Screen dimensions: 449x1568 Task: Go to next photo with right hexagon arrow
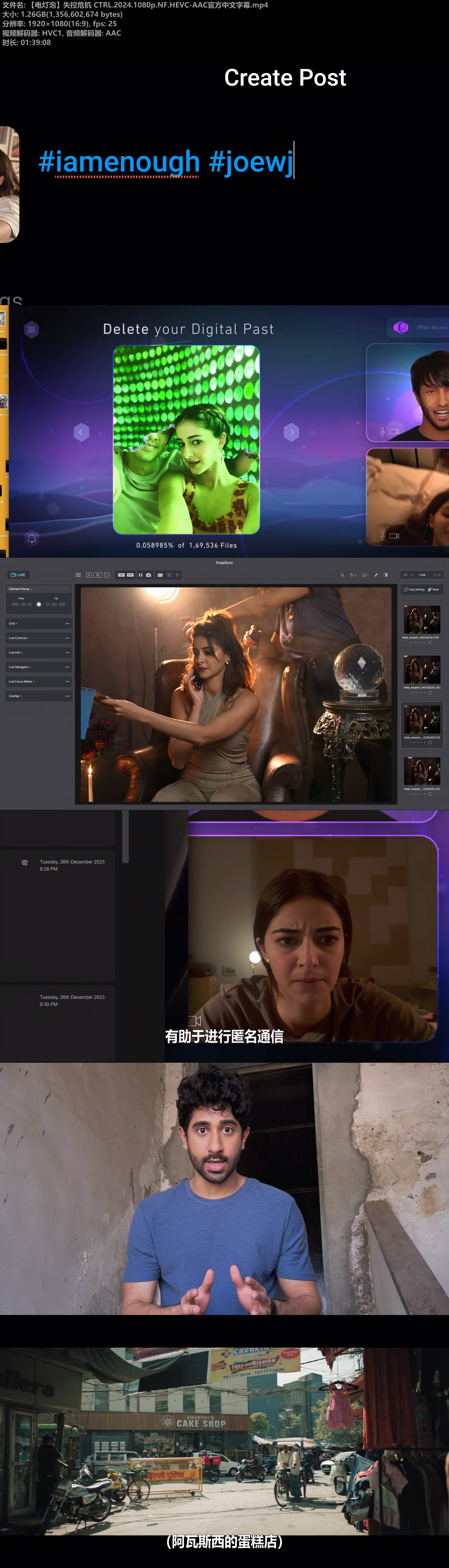(291, 432)
